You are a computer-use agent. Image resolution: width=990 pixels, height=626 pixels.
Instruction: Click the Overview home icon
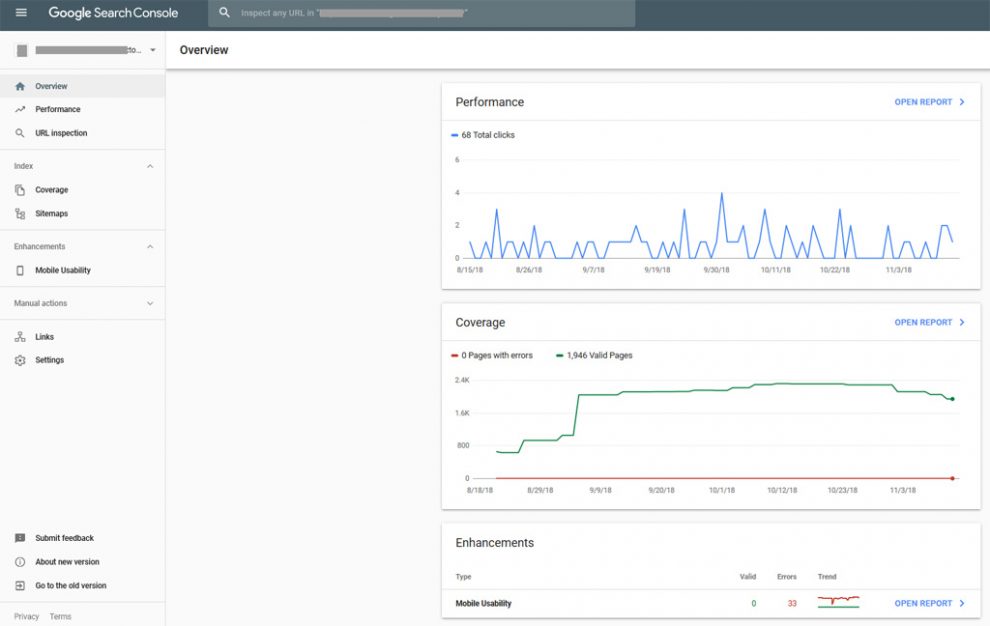(x=20, y=86)
